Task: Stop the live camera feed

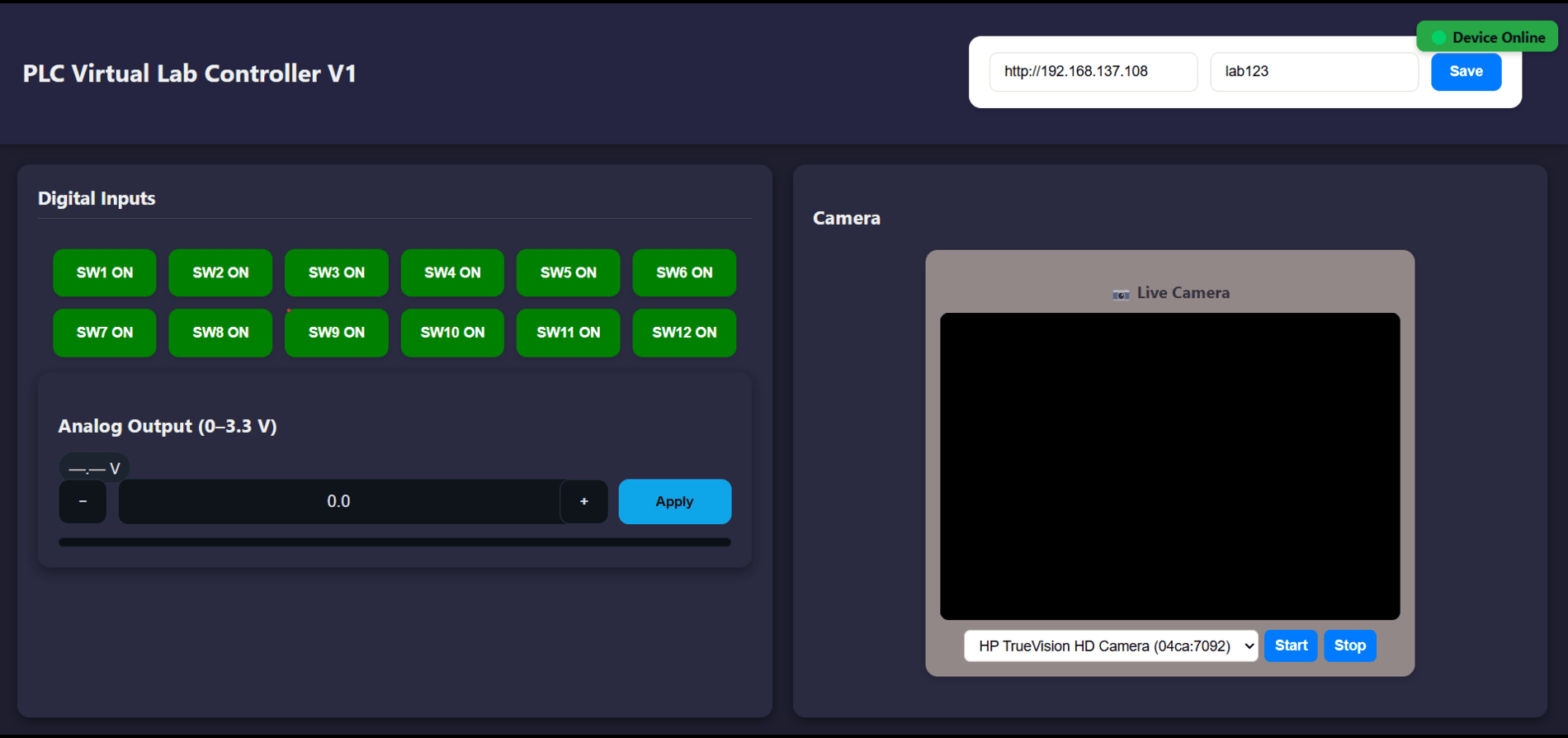Action: click(1350, 646)
